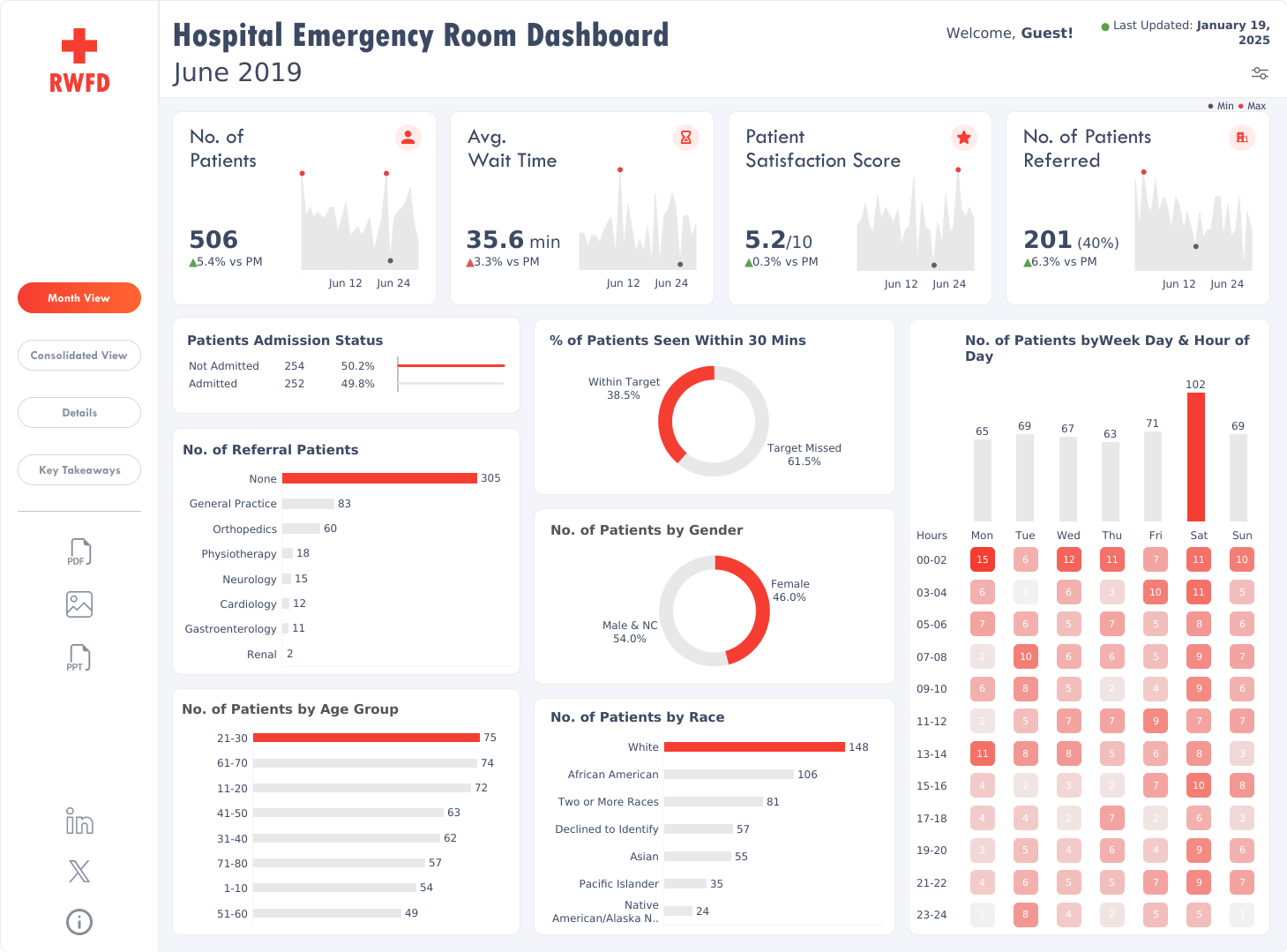The width and height of the screenshot is (1287, 952).
Task: Select the None referral bar
Action: point(379,478)
